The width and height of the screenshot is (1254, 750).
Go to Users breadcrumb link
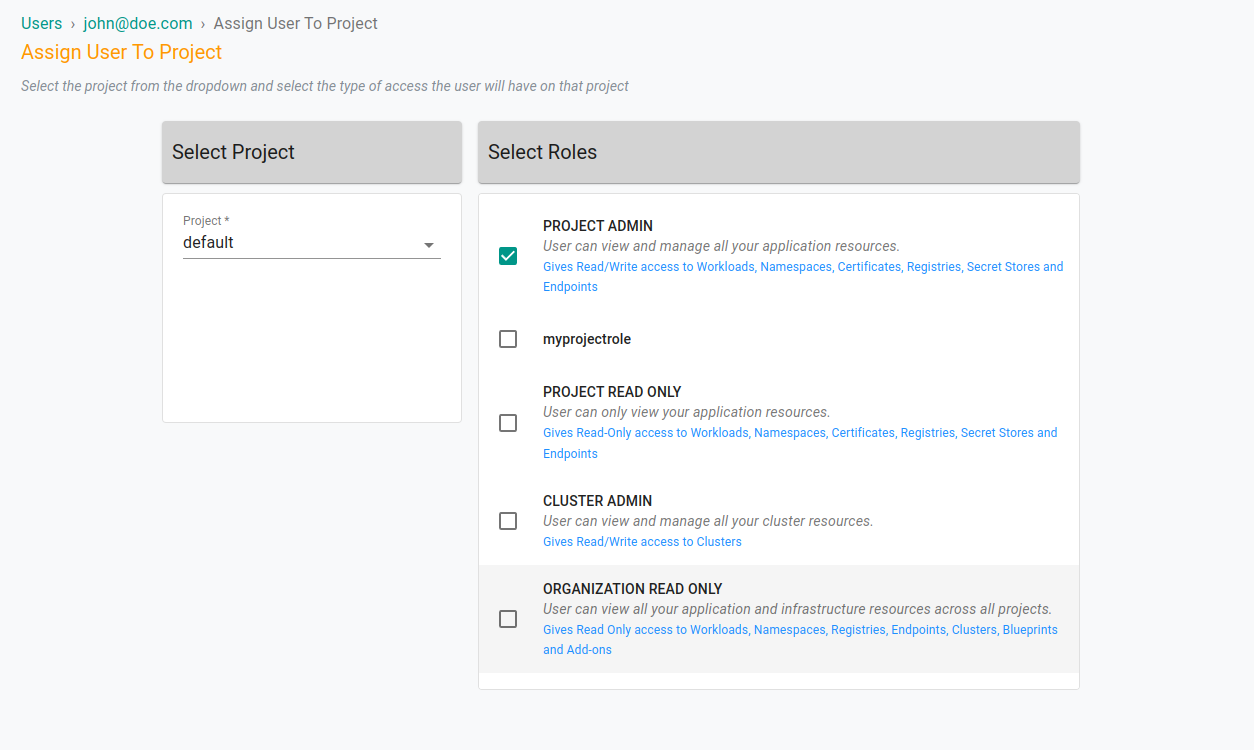[41, 23]
